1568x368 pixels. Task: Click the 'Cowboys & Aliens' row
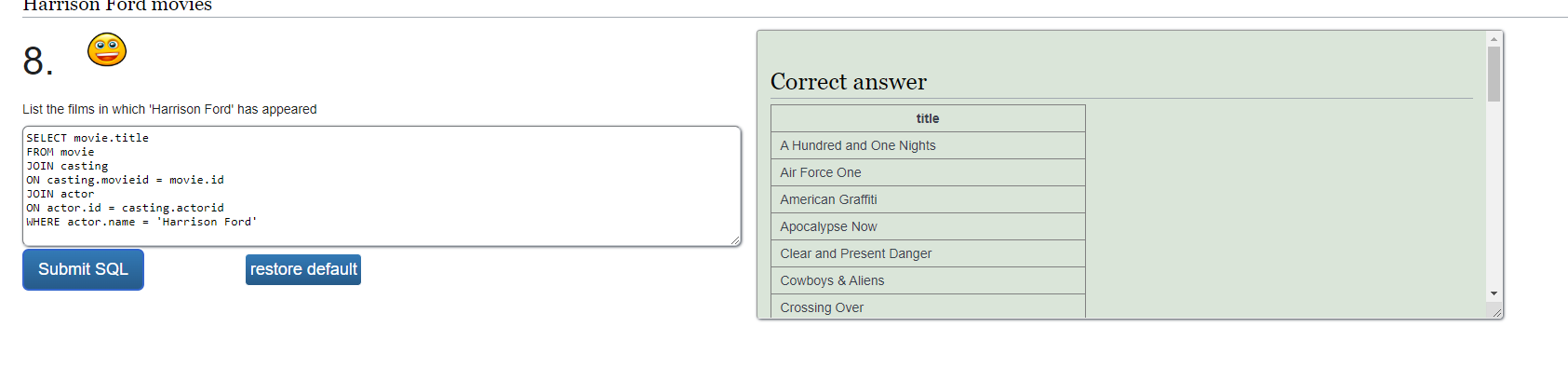928,280
